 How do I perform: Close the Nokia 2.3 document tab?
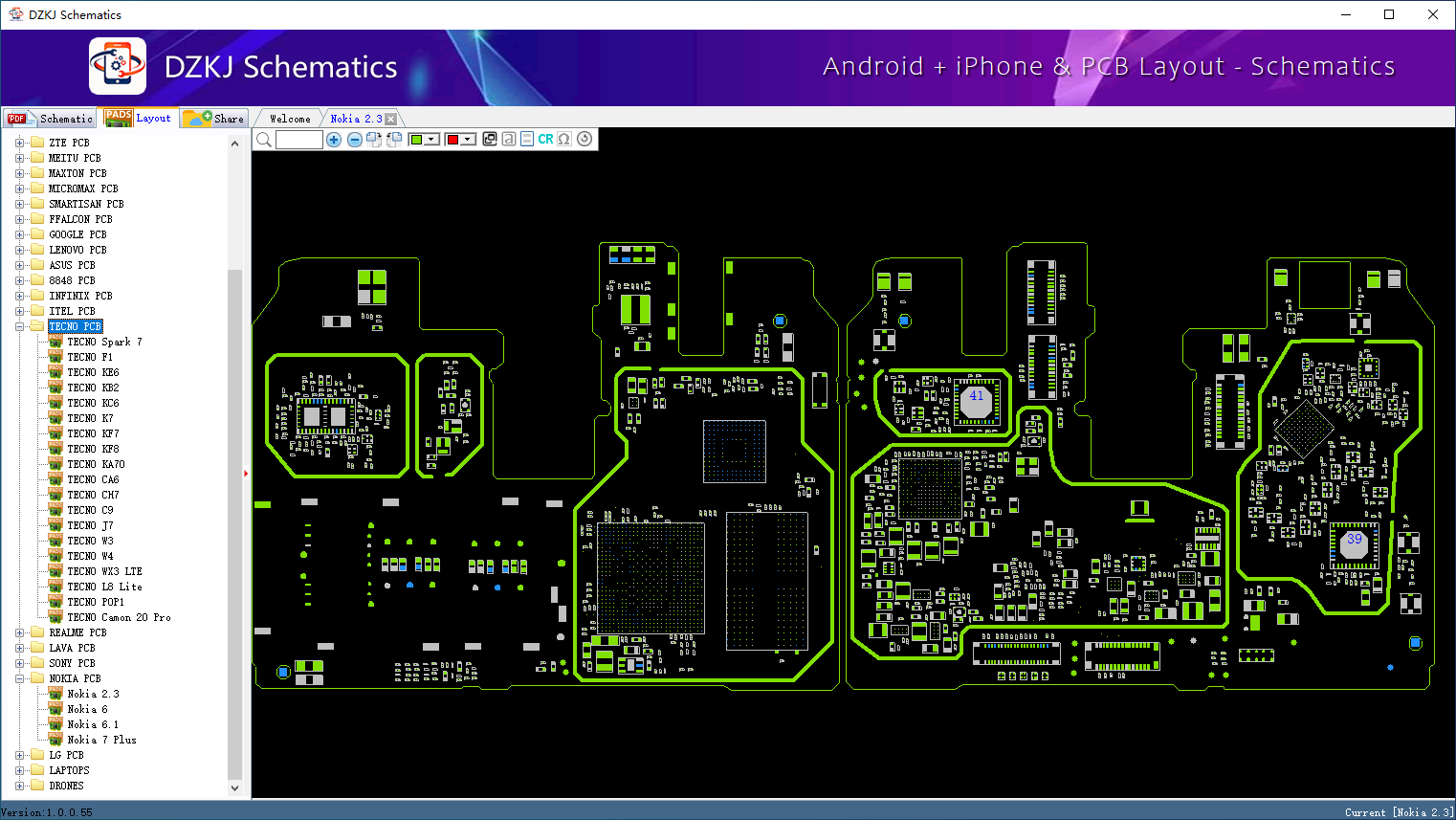(x=390, y=119)
